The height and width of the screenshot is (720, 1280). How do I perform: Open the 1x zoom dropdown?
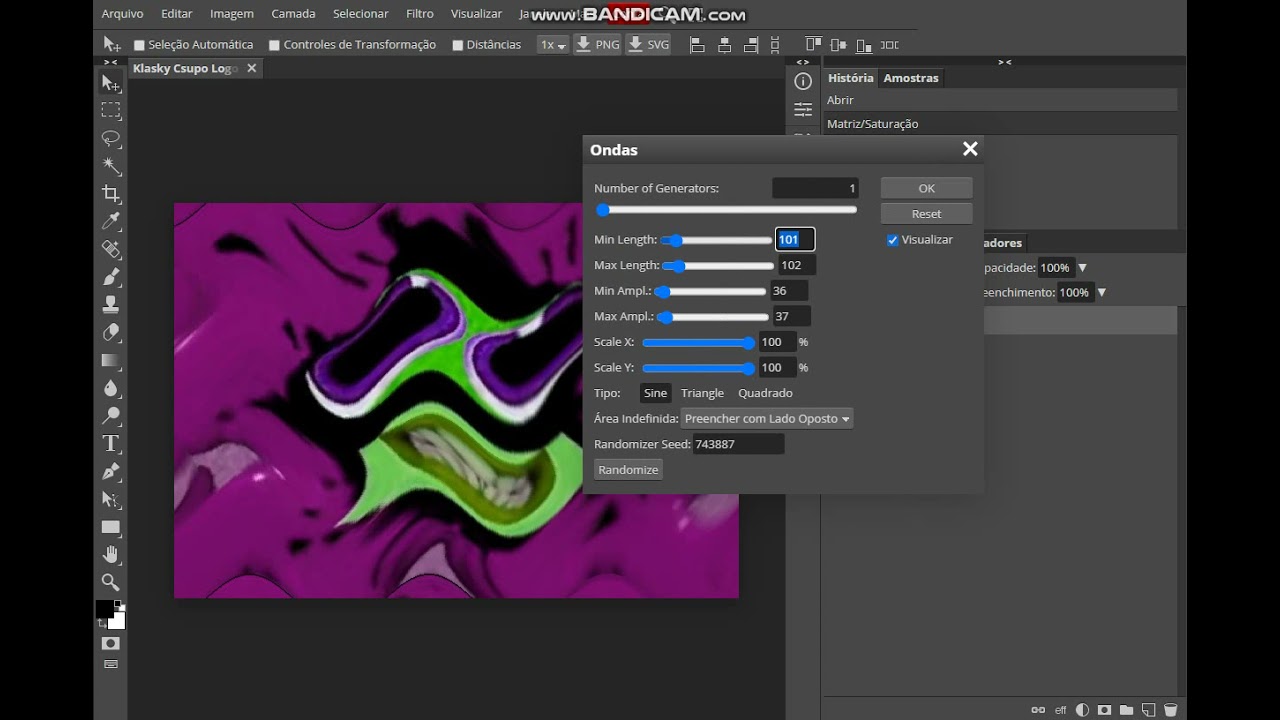(553, 45)
